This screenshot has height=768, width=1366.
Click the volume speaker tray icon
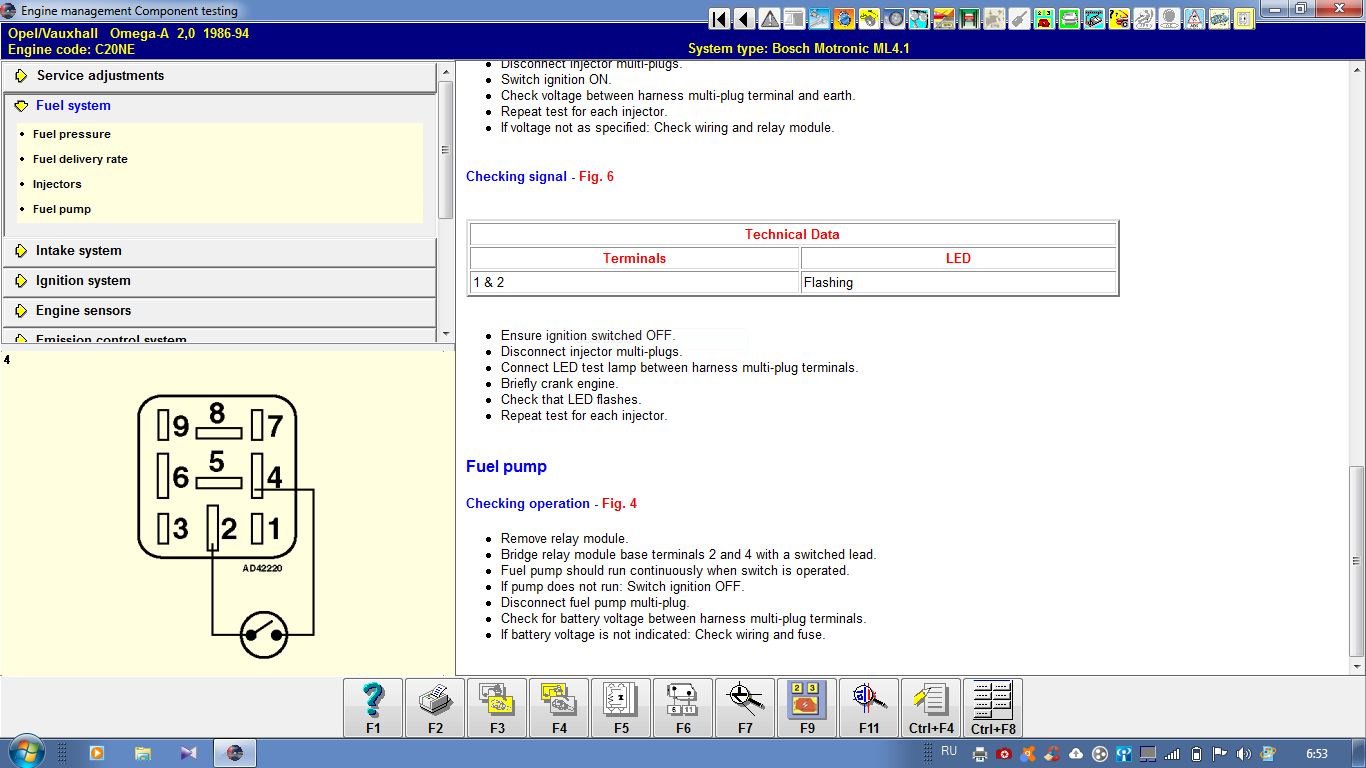point(1243,754)
